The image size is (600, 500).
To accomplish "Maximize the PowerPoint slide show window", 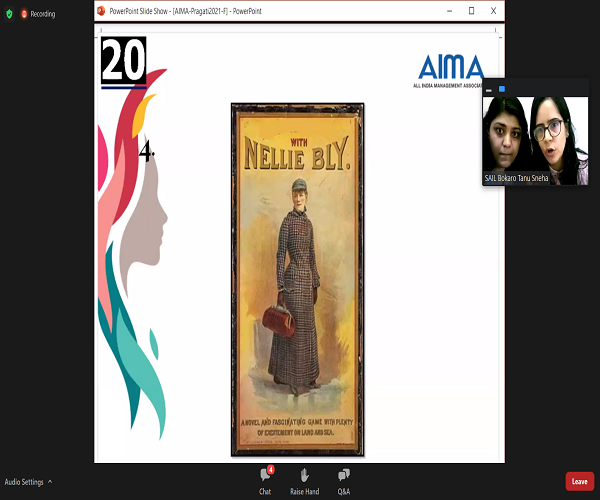I will (x=471, y=11).
